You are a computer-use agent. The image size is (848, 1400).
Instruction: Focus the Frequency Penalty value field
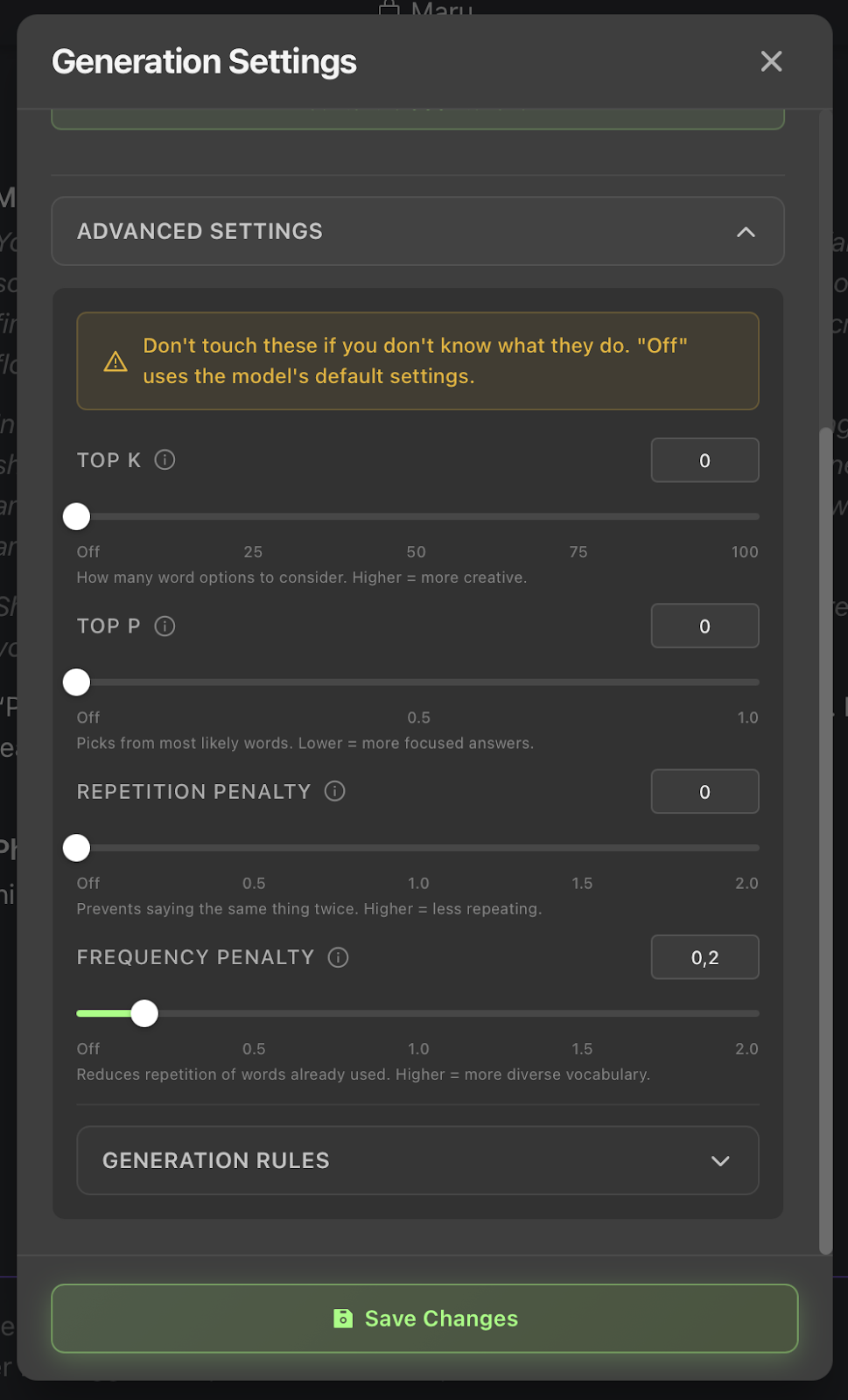click(704, 958)
